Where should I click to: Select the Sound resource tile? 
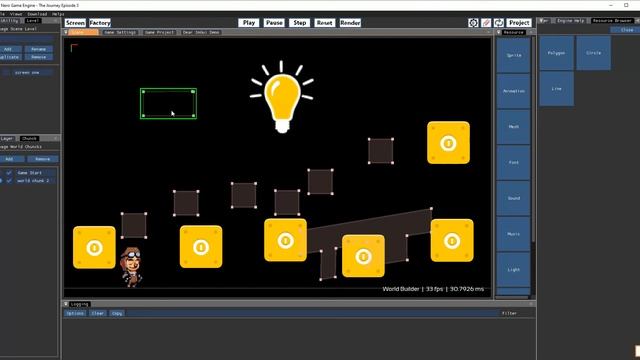pyautogui.click(x=513, y=198)
